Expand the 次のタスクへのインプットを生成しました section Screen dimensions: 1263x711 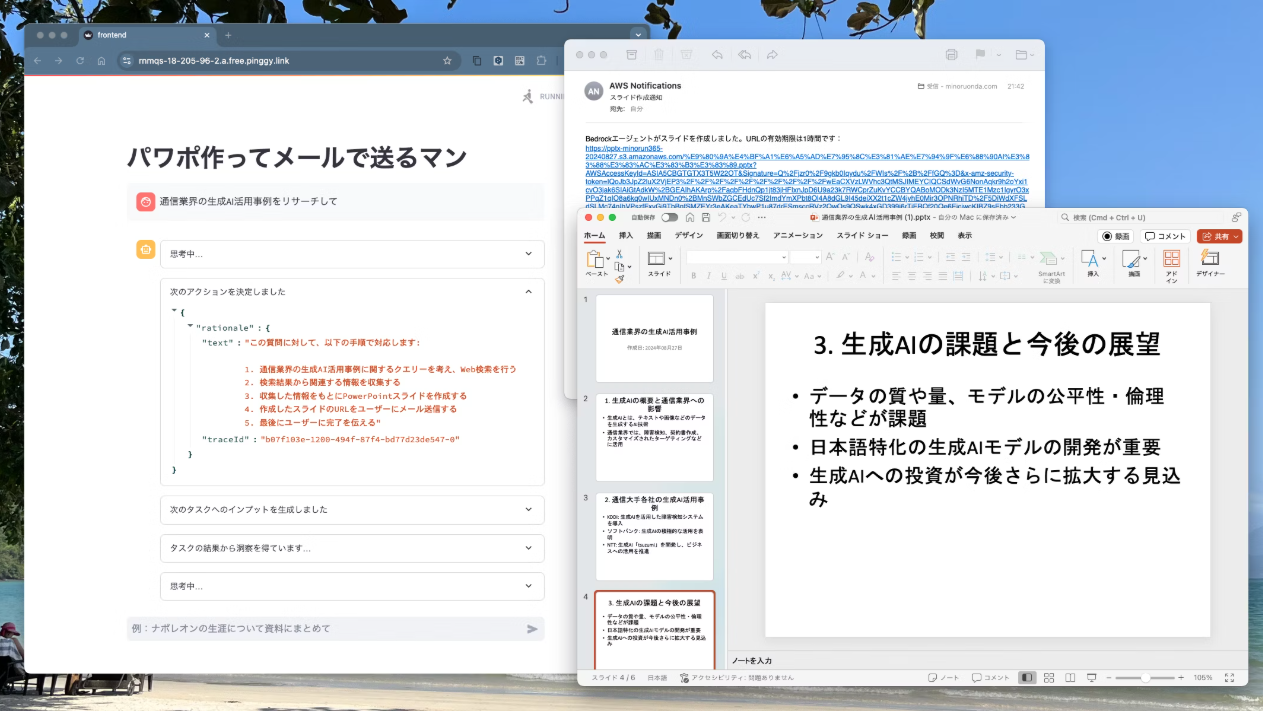[x=352, y=509]
